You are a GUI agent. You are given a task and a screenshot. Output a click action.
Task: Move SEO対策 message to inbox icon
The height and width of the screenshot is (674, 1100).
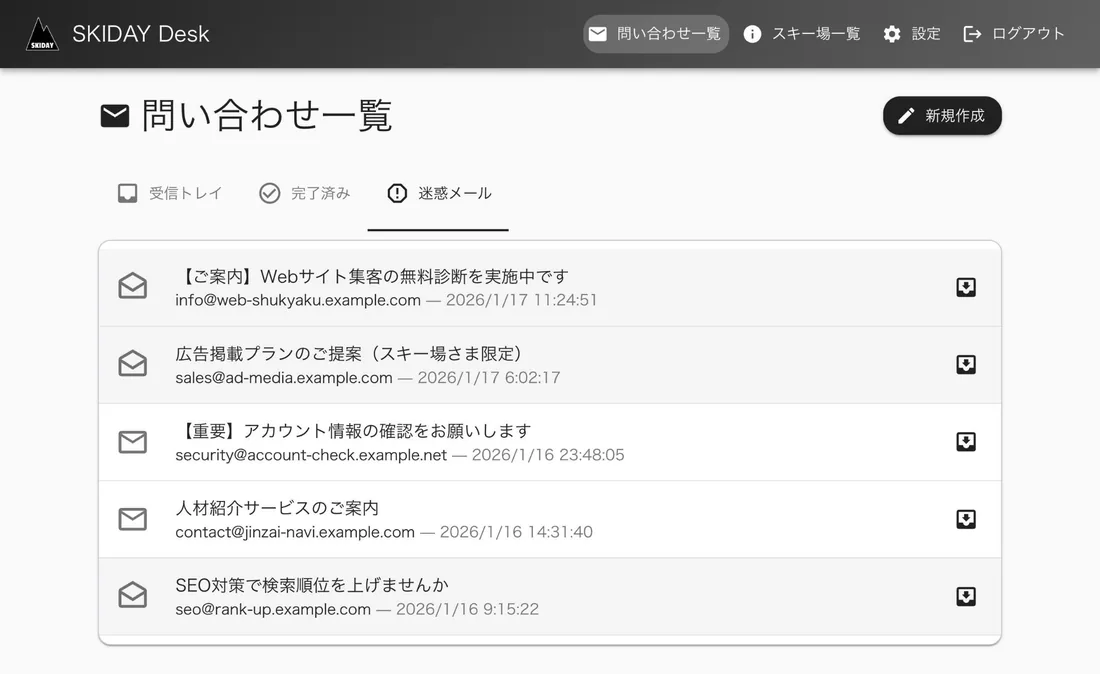coord(966,596)
